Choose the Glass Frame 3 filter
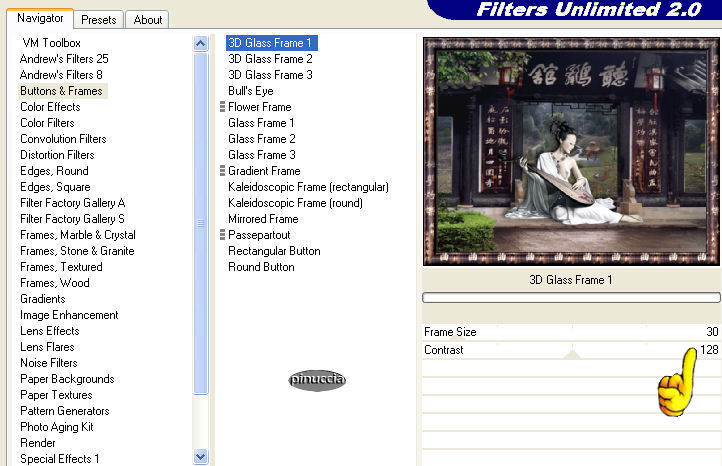This screenshot has height=466, width=722. tap(262, 155)
